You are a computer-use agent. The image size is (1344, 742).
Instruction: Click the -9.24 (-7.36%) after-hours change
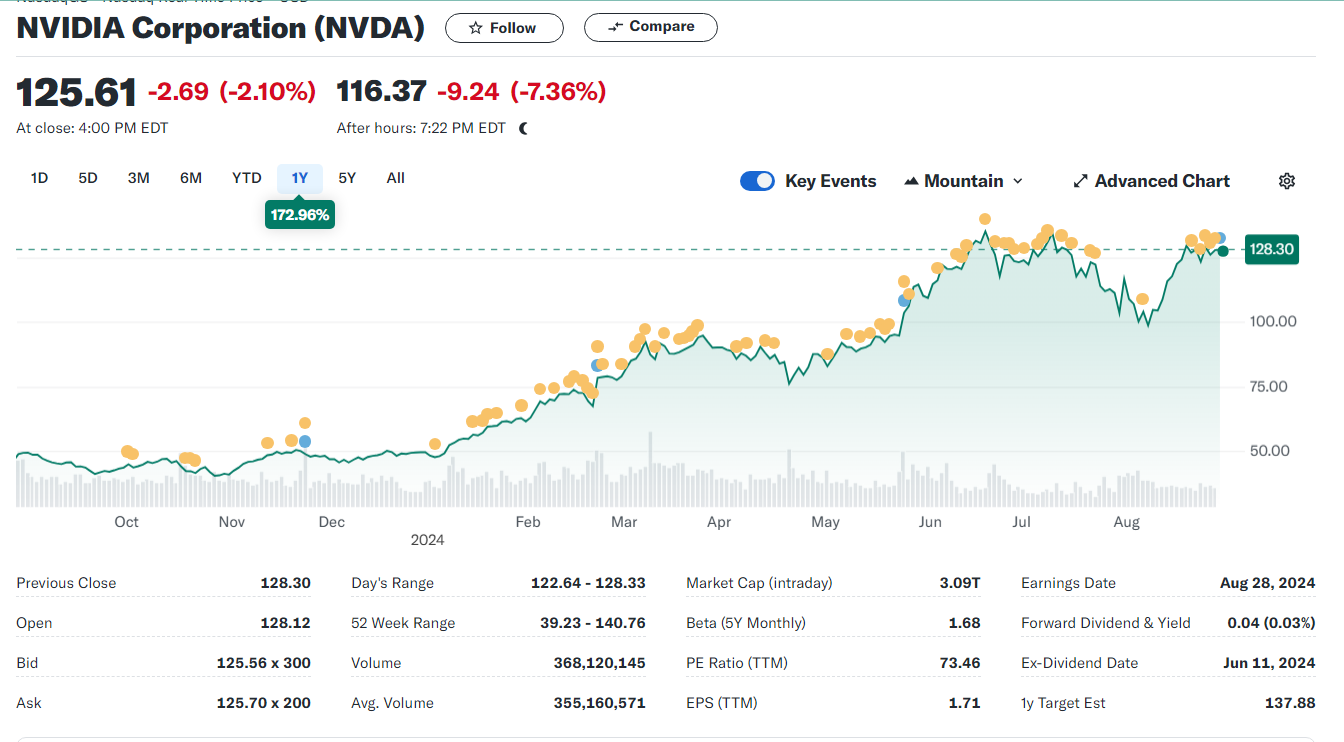click(522, 92)
